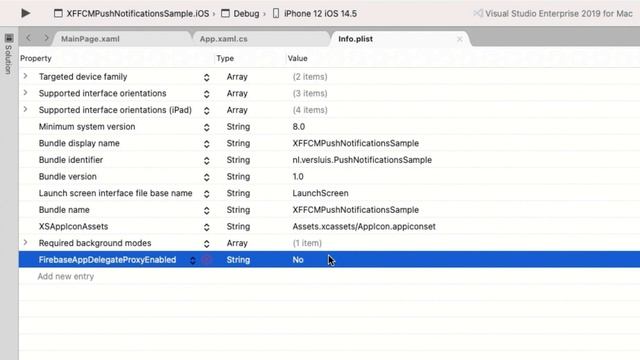The width and height of the screenshot is (640, 360).
Task: Open the Solution sidebar panel
Action: (x=8, y=55)
